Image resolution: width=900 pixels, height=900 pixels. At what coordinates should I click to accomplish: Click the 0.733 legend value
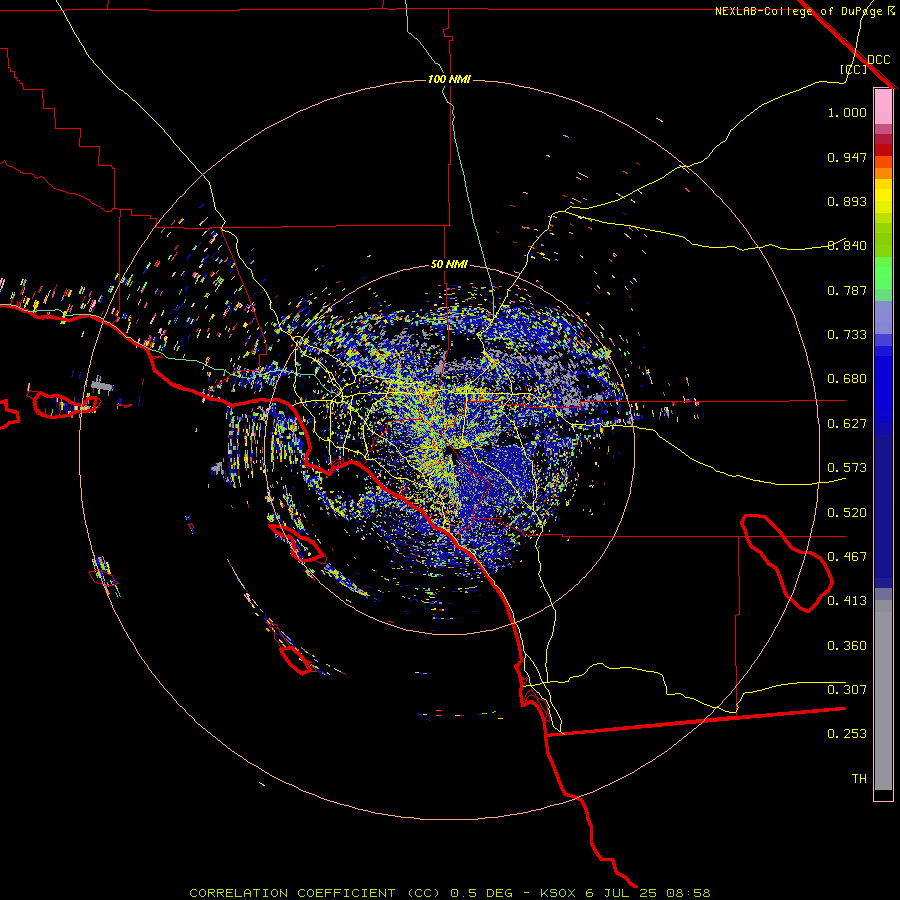847,335
